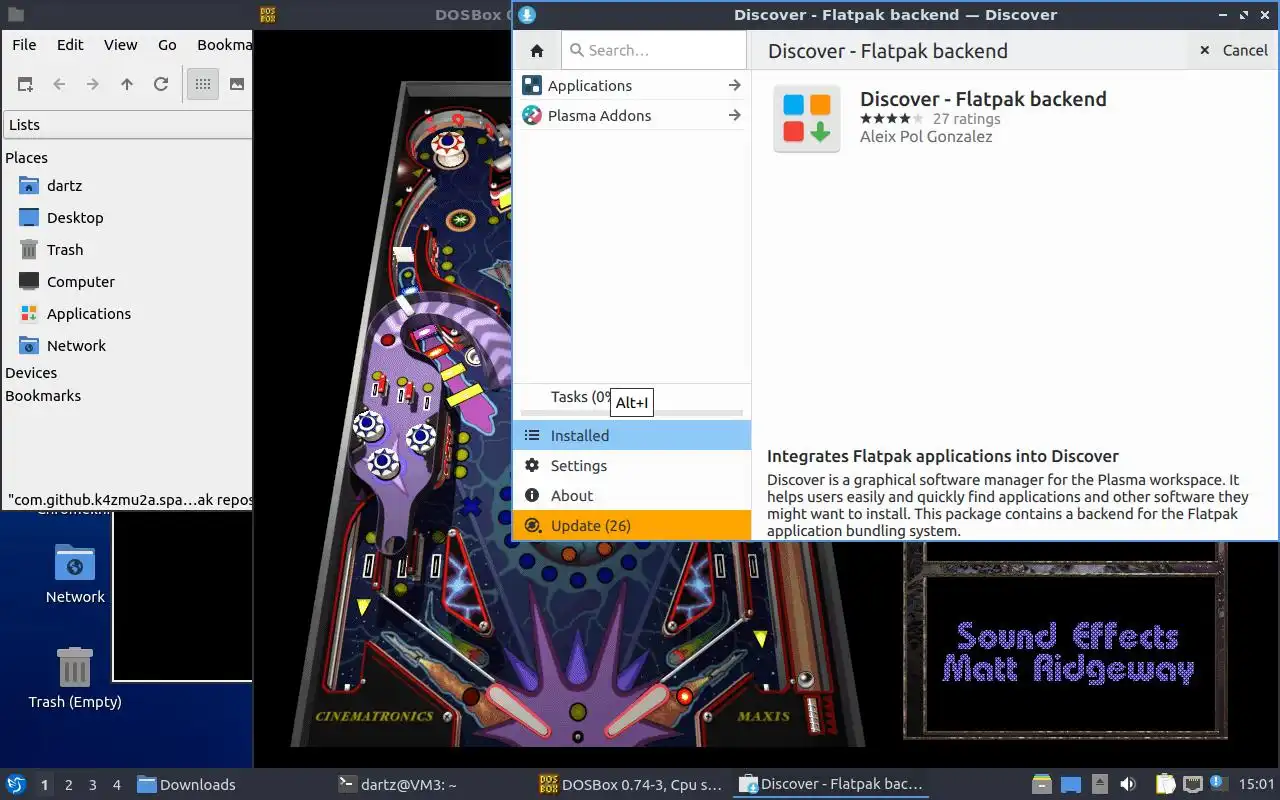
Task: Click the Installed list icon
Action: click(x=532, y=436)
